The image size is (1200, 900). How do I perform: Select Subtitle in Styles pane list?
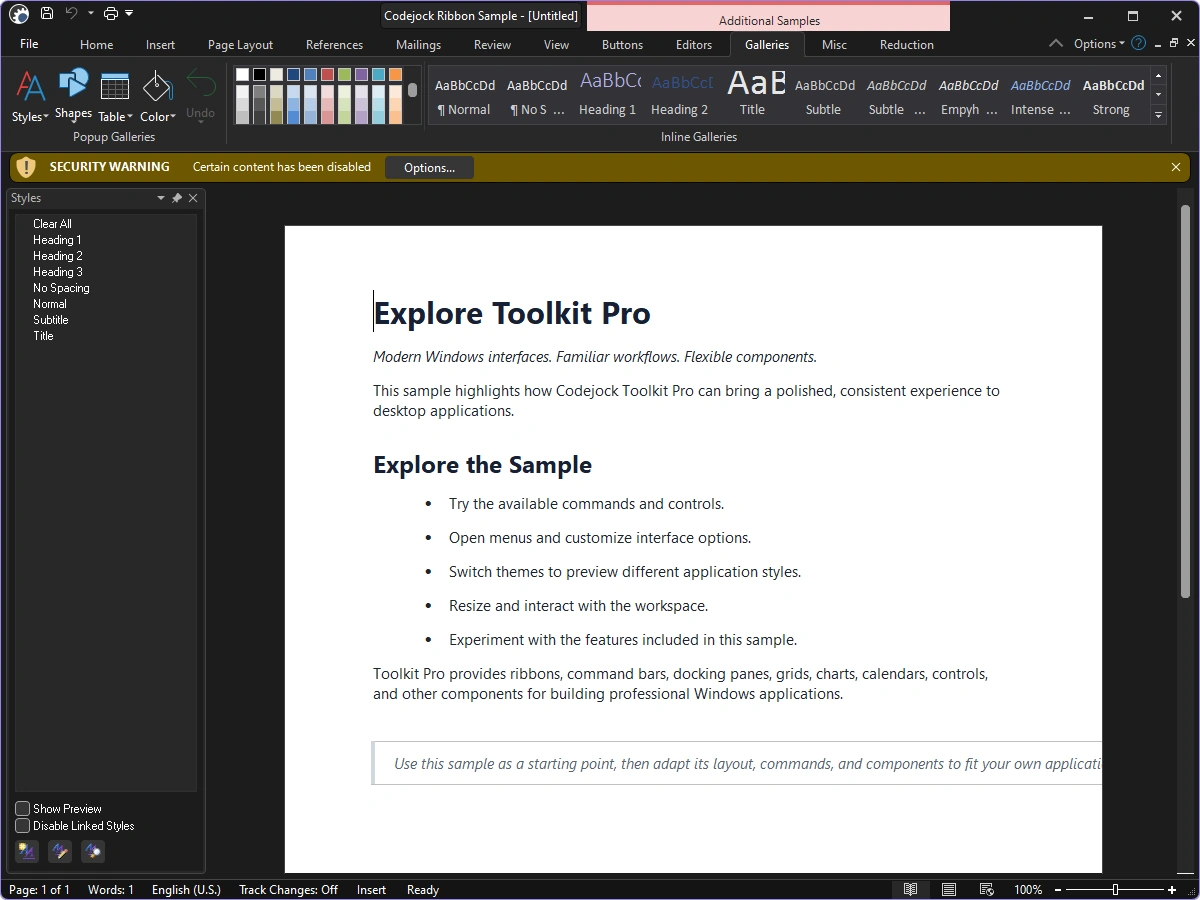click(51, 320)
